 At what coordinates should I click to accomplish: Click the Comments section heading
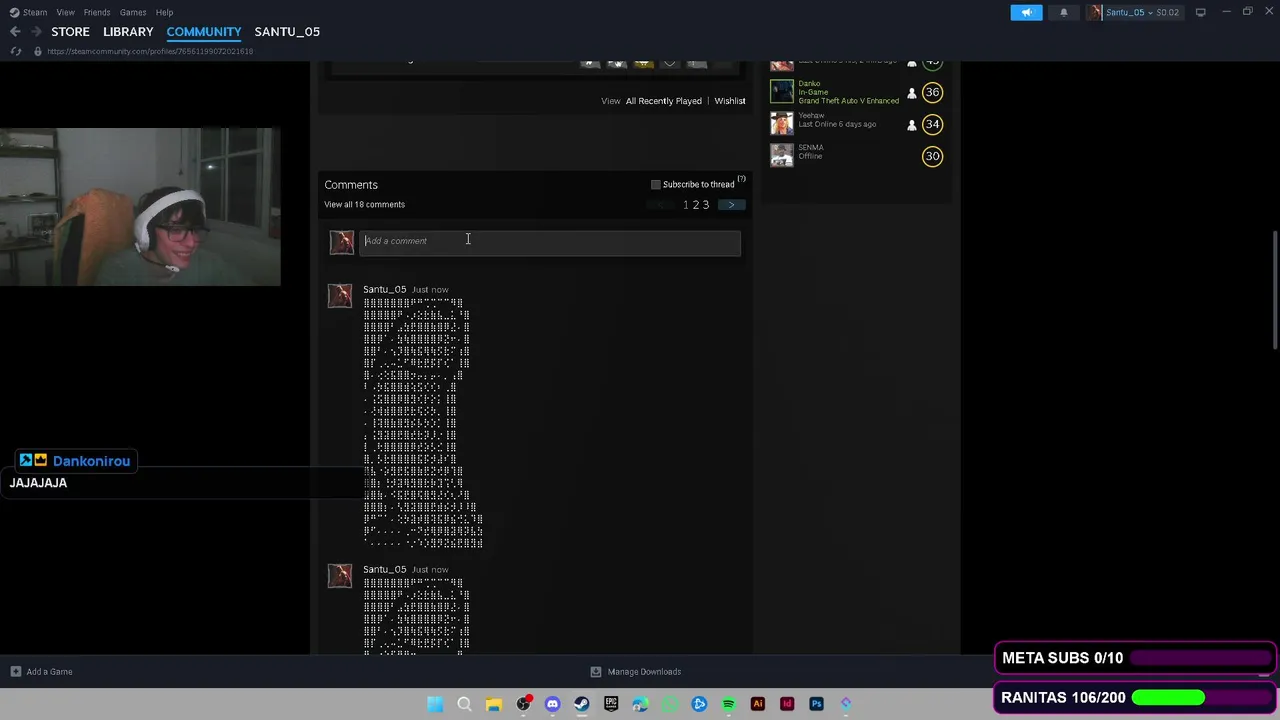click(351, 185)
